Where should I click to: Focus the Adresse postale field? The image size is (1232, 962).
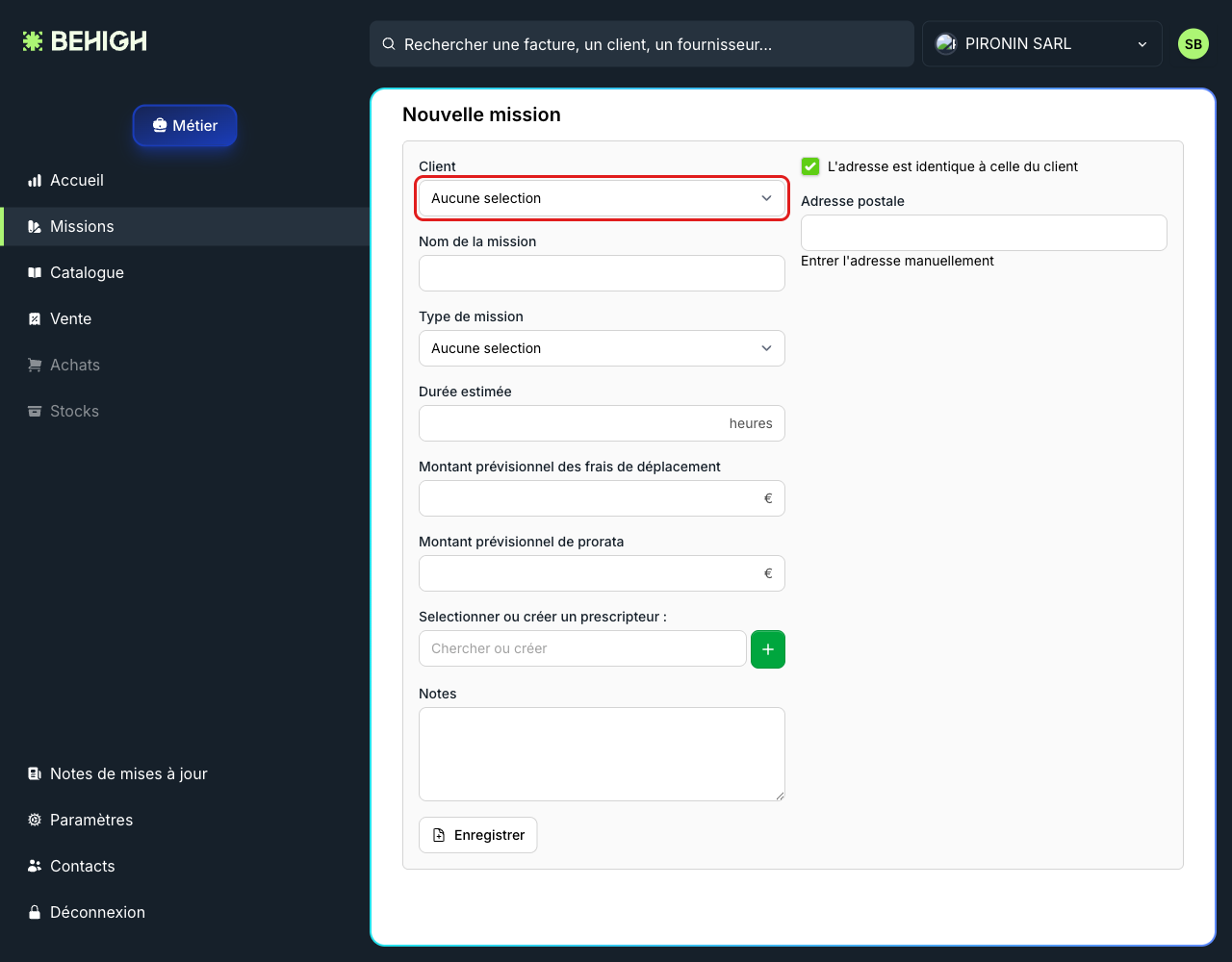tap(984, 233)
